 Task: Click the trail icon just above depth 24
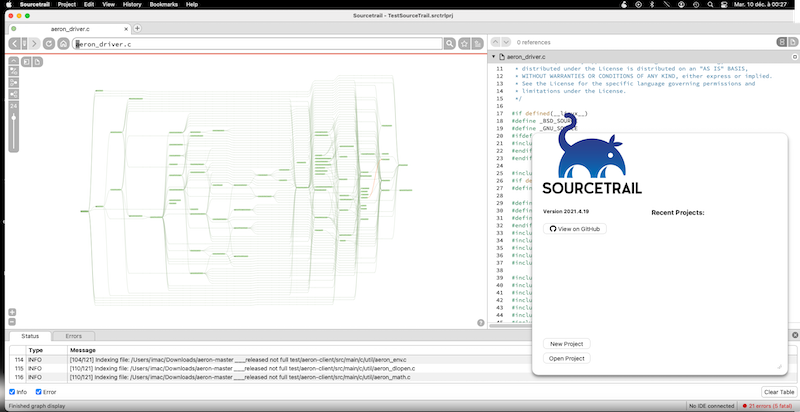pyautogui.click(x=14, y=94)
